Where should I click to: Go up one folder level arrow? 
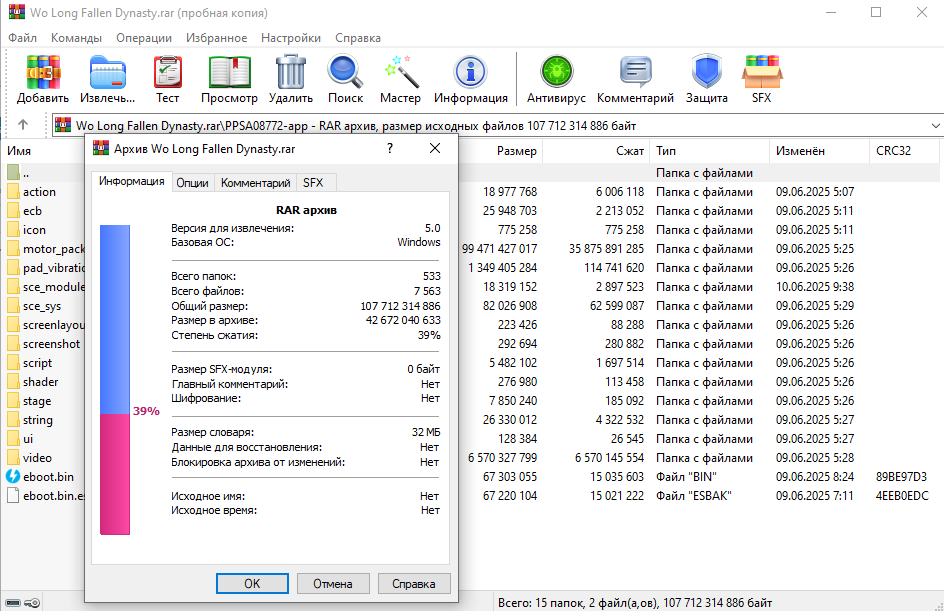pyautogui.click(x=23, y=126)
